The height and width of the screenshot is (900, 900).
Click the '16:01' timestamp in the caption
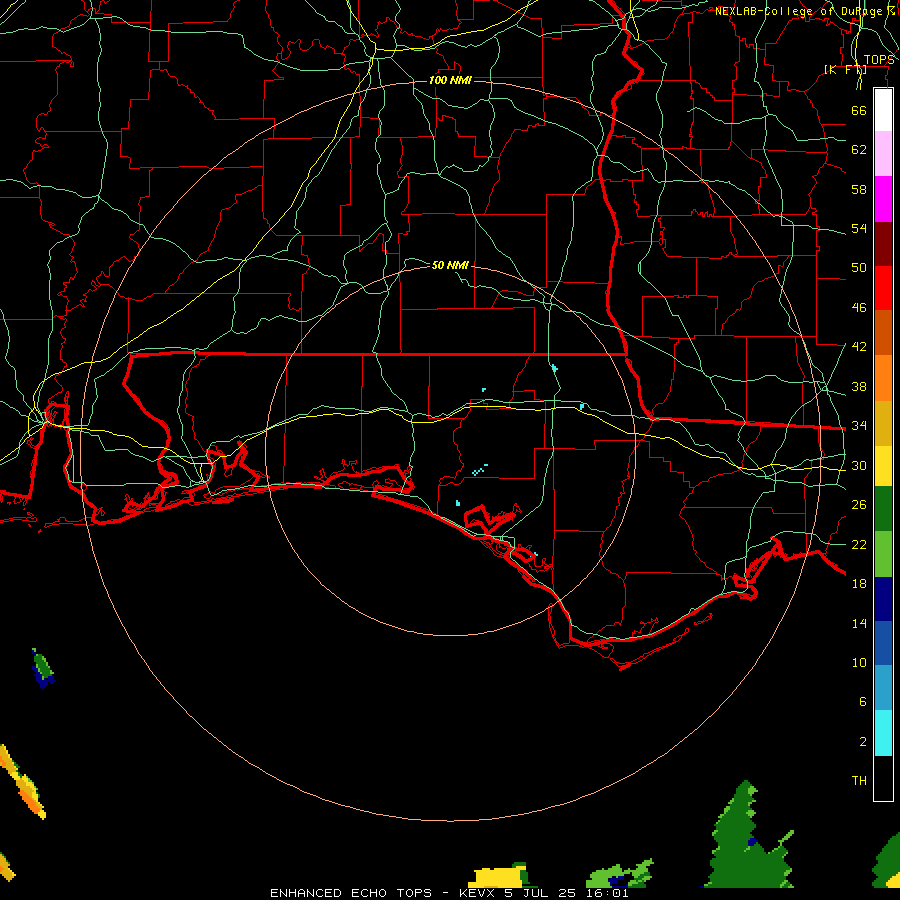coord(607,893)
